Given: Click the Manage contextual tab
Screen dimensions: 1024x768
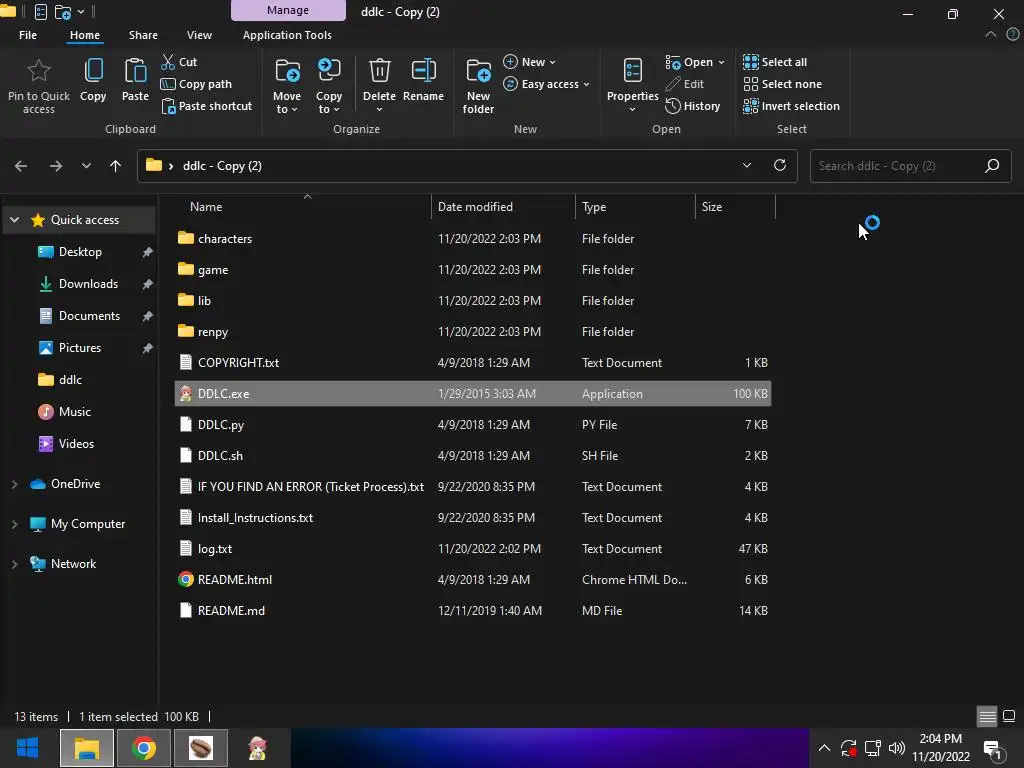Looking at the screenshot, I should pyautogui.click(x=288, y=10).
